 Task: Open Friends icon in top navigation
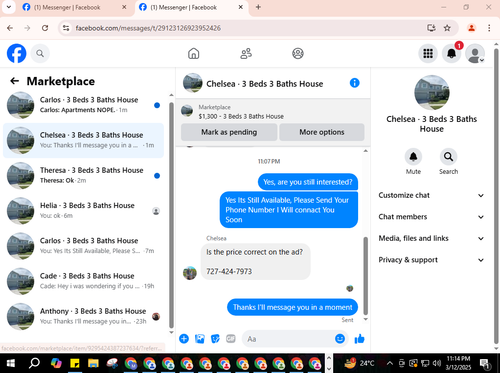pyautogui.click(x=246, y=53)
